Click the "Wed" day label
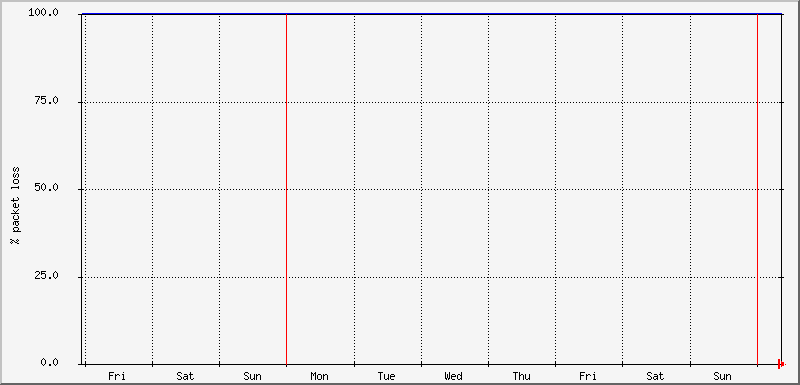This screenshot has height=385, width=800. click(x=454, y=377)
